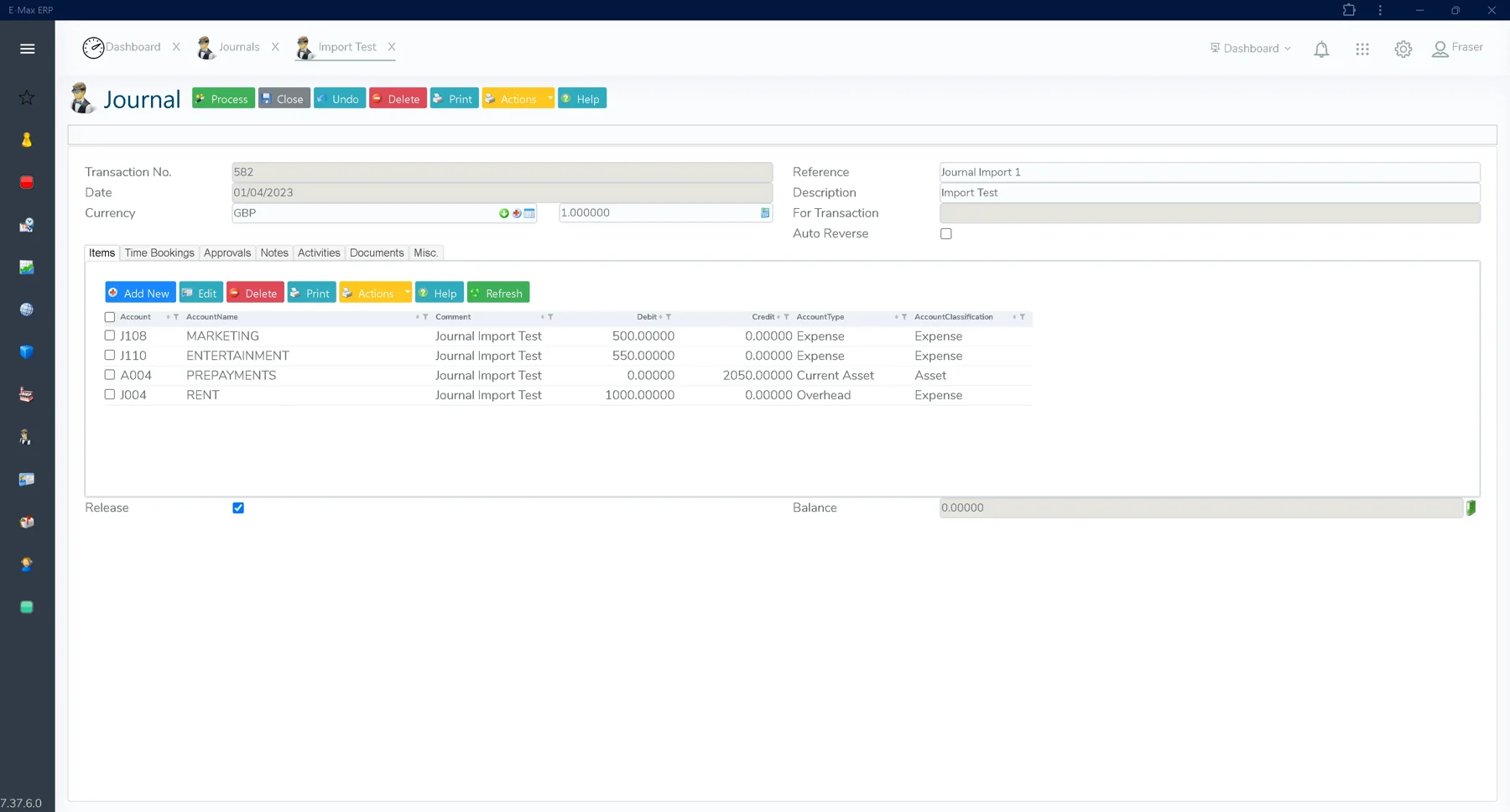
Task: Open the mailbox sidebar module icon
Action: point(27,522)
